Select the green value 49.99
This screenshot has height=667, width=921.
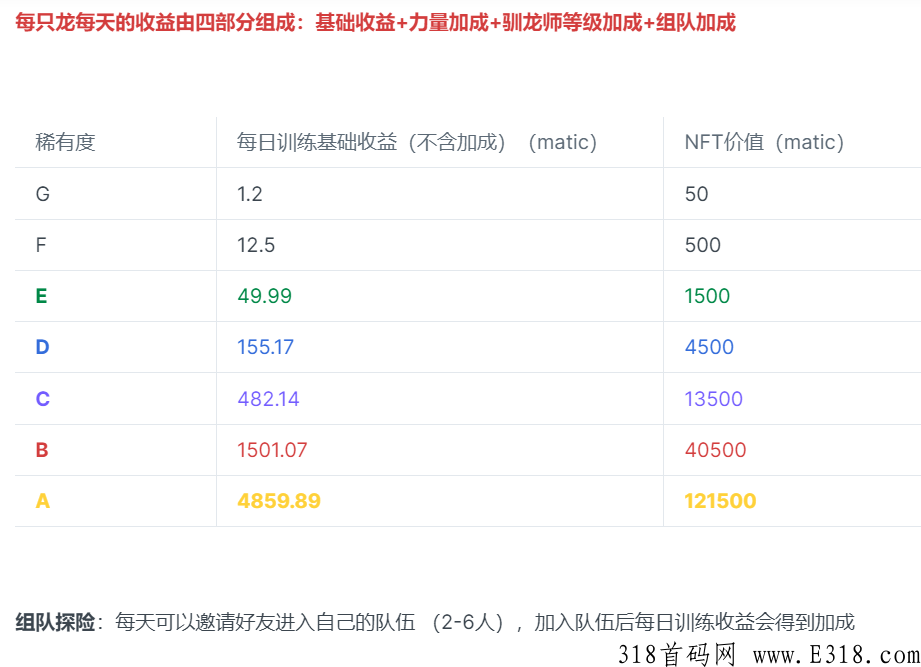(x=264, y=296)
